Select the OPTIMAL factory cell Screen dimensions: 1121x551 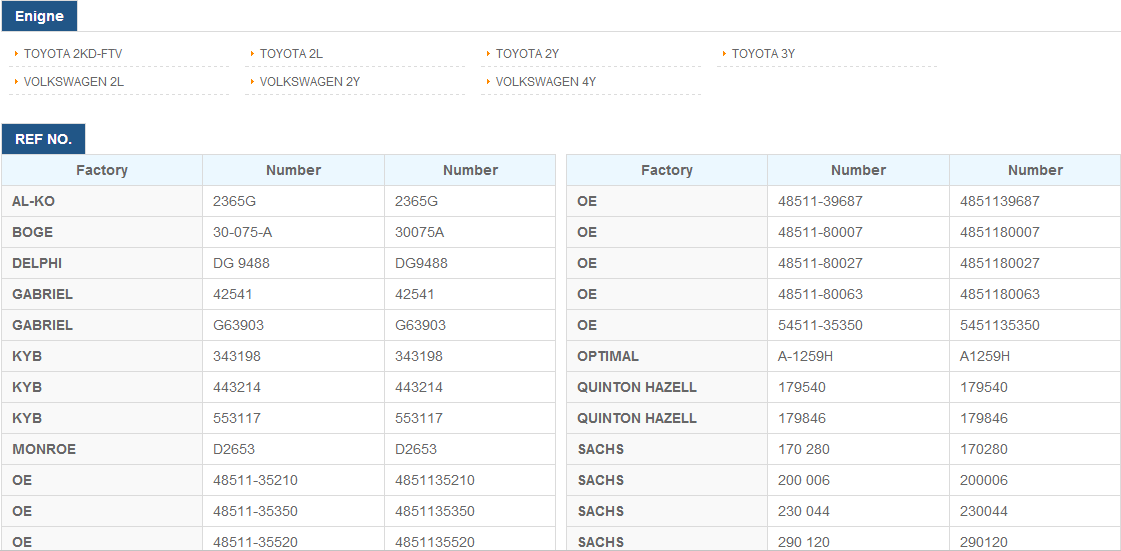coord(667,356)
